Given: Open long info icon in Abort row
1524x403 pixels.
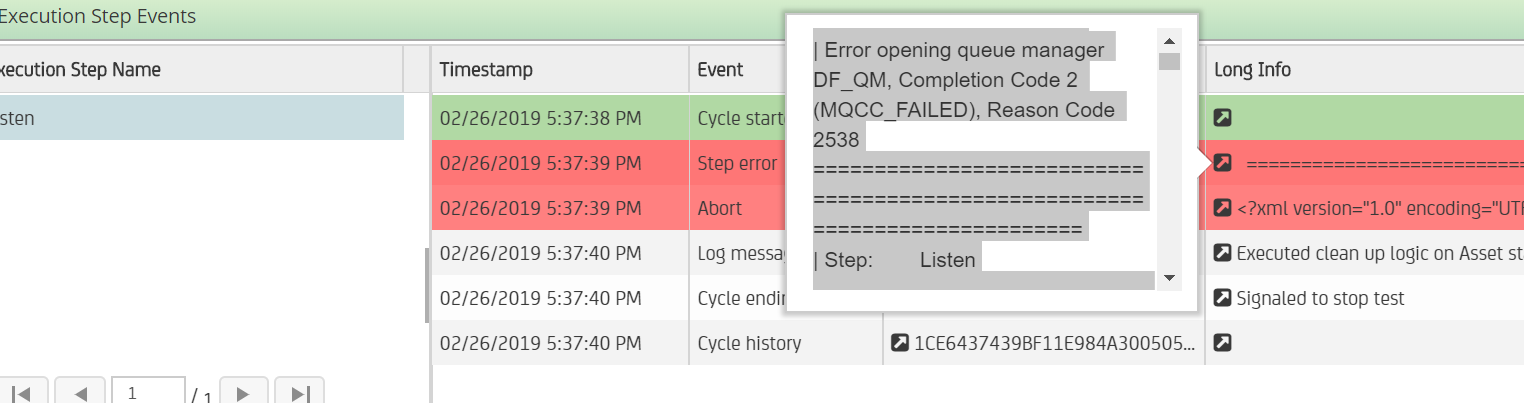Looking at the screenshot, I should (1222, 208).
